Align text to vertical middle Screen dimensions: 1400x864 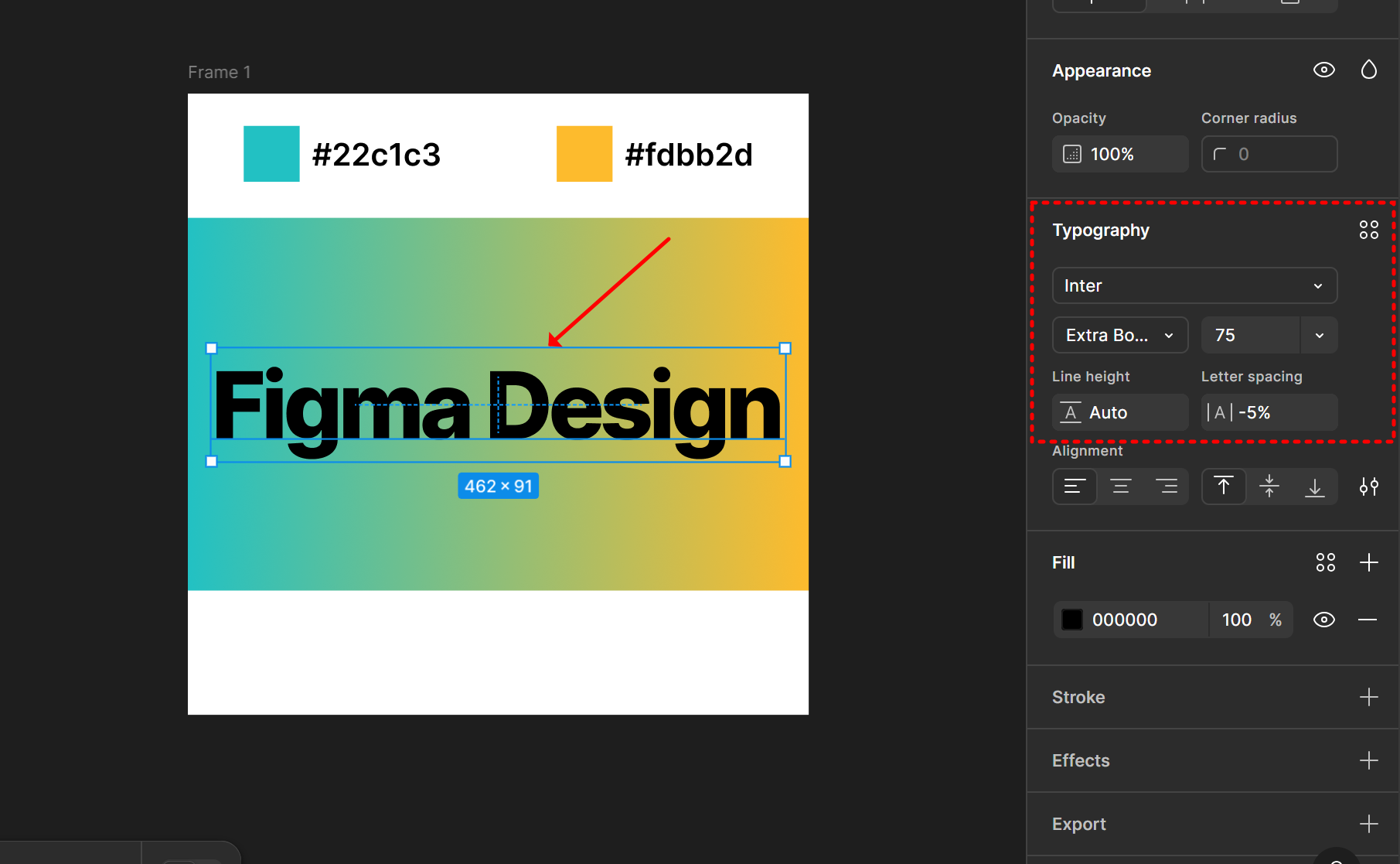pyautogui.click(x=1269, y=487)
